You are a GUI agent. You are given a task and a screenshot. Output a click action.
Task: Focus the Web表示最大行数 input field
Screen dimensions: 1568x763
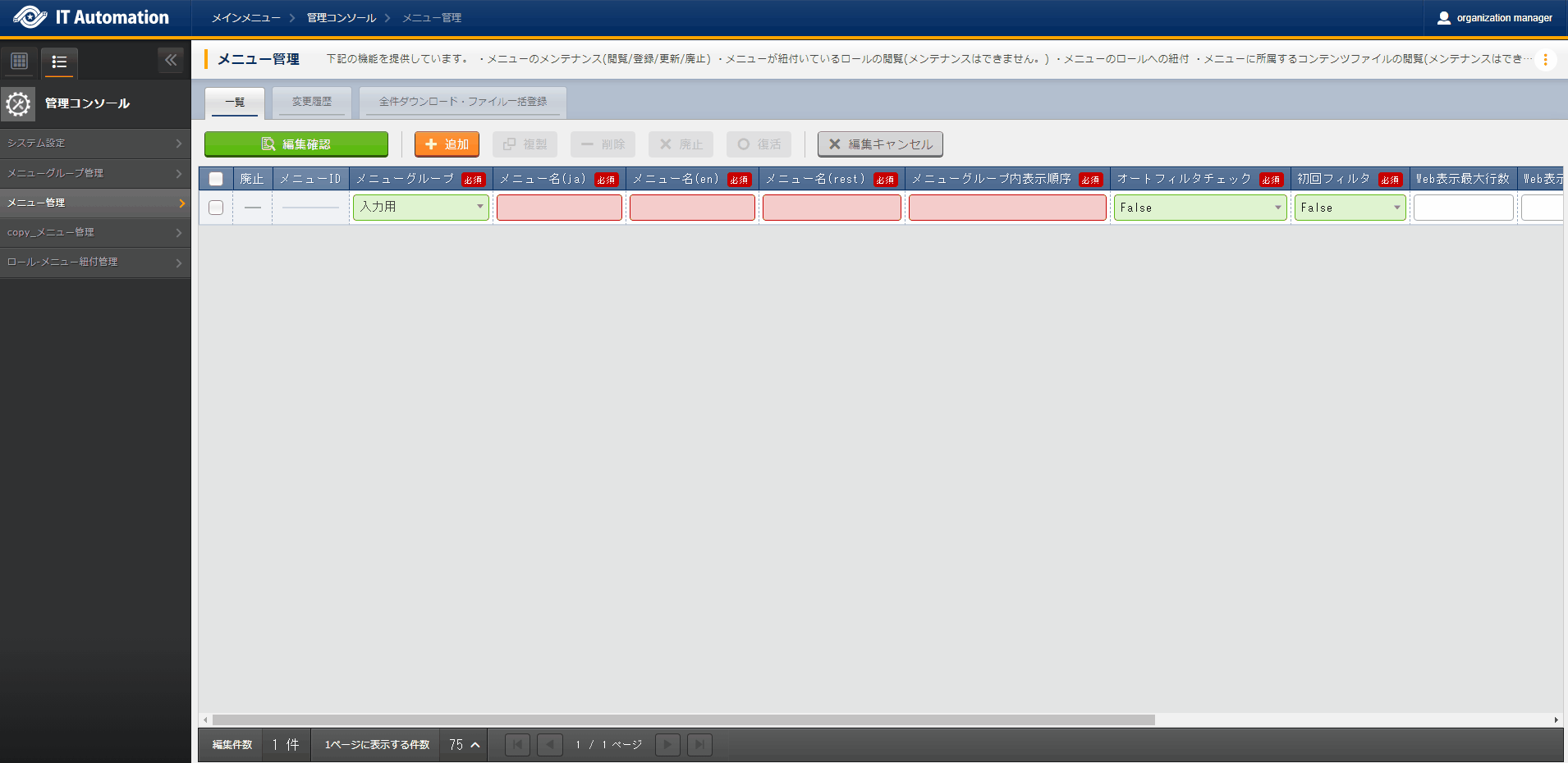point(1463,208)
